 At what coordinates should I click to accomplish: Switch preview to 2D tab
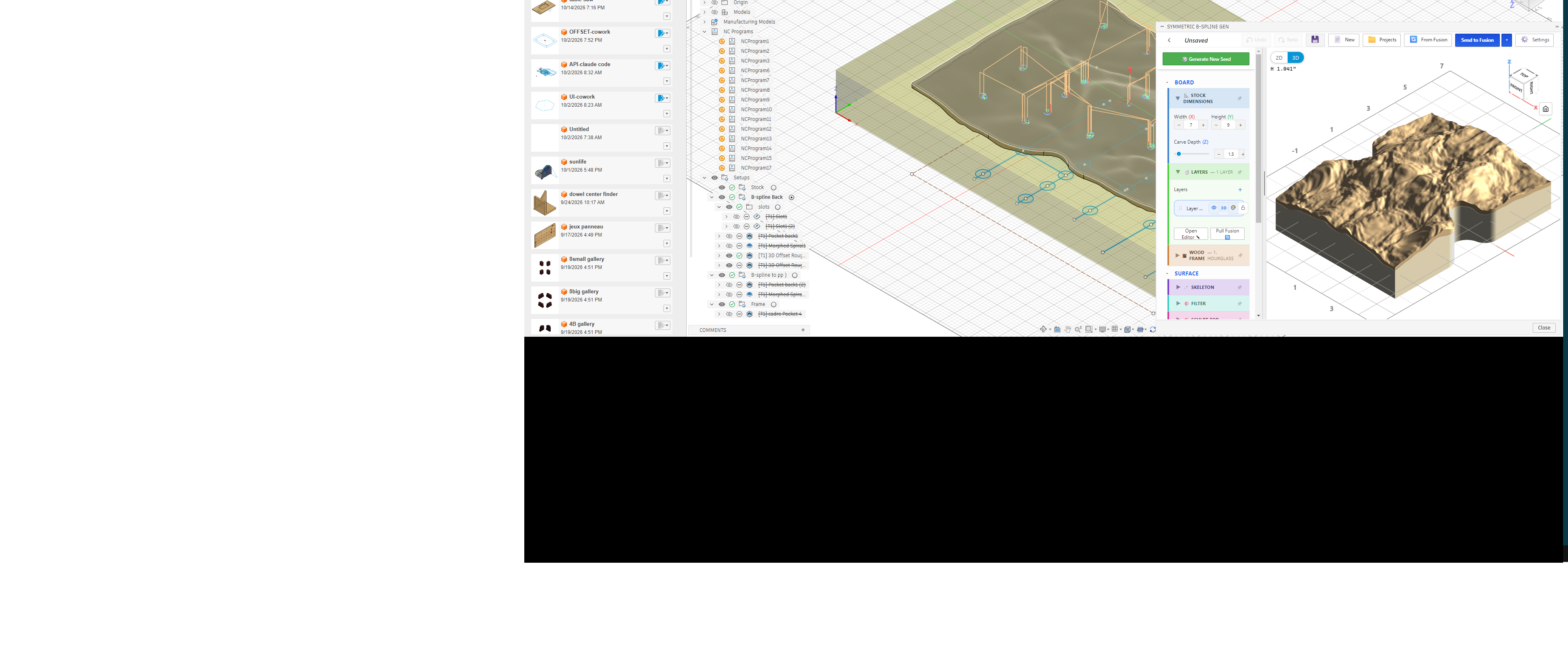1279,58
